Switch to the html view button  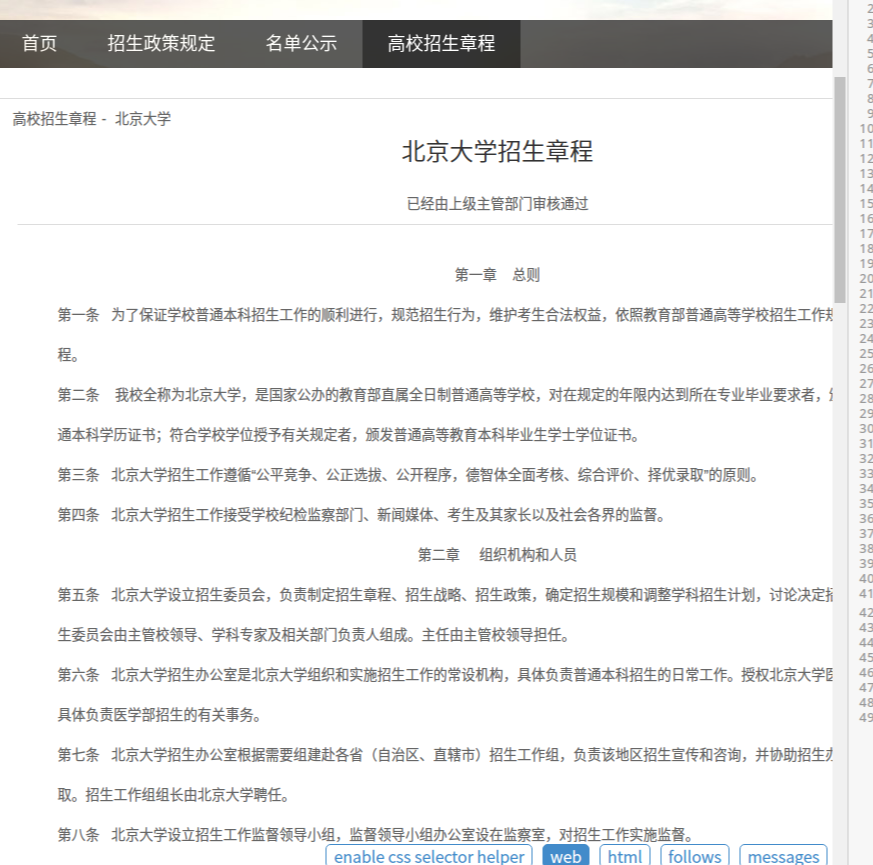[x=625, y=856]
